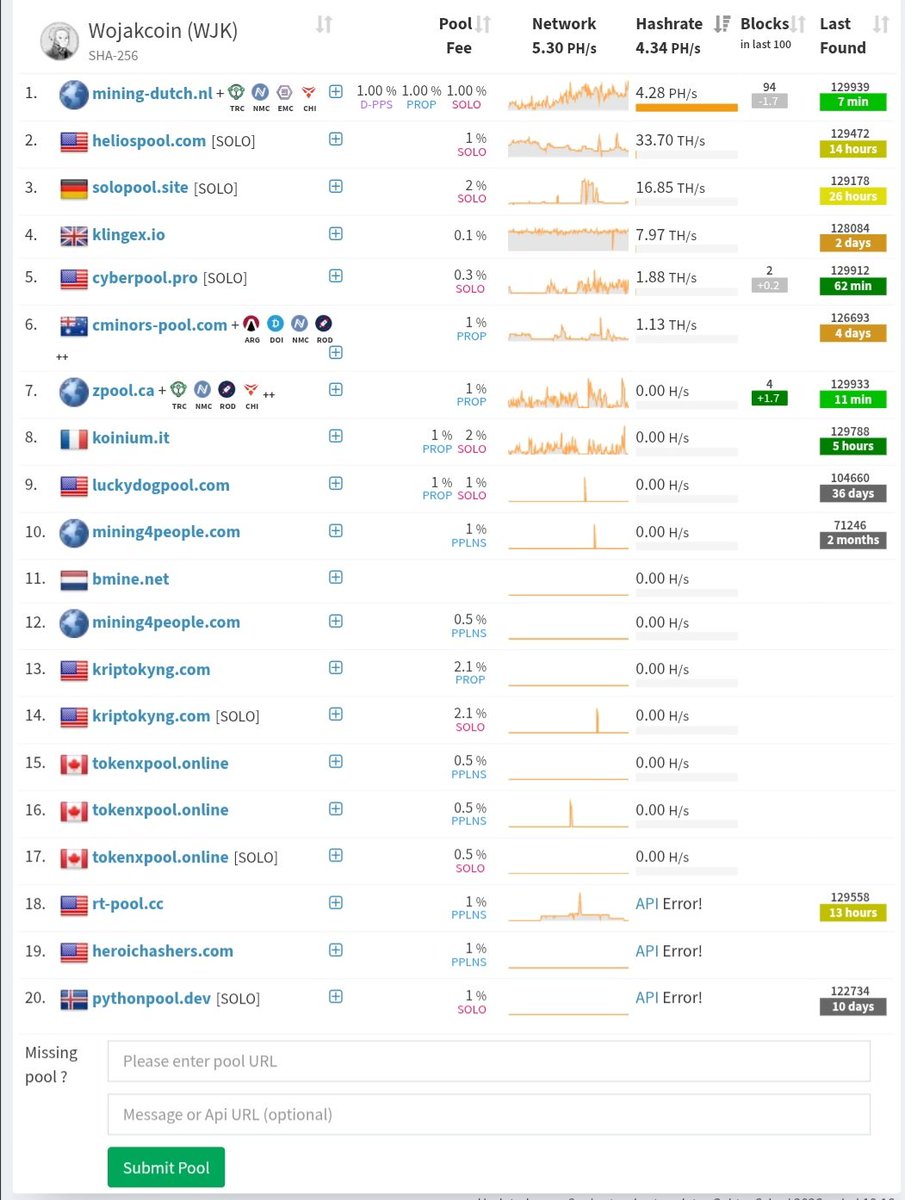Click the '10 days' last found badge
Viewport: 905px width, 1200px height.
coord(852,1007)
